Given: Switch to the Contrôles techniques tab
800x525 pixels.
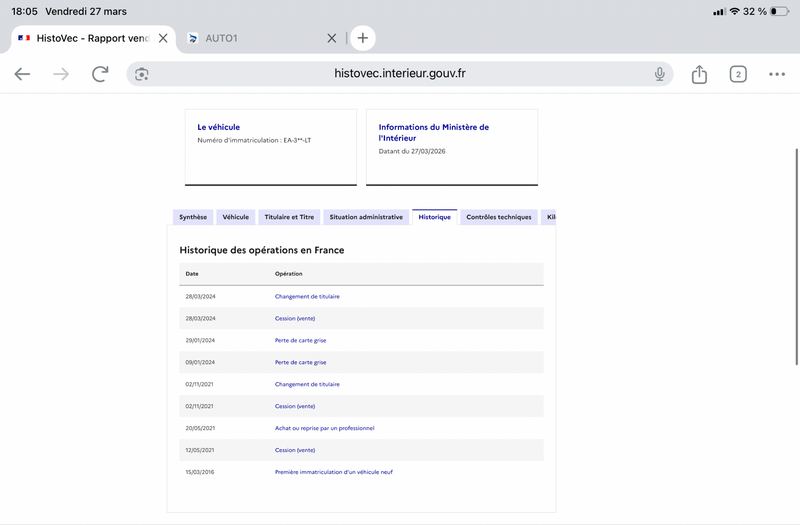Looking at the screenshot, I should pos(499,217).
